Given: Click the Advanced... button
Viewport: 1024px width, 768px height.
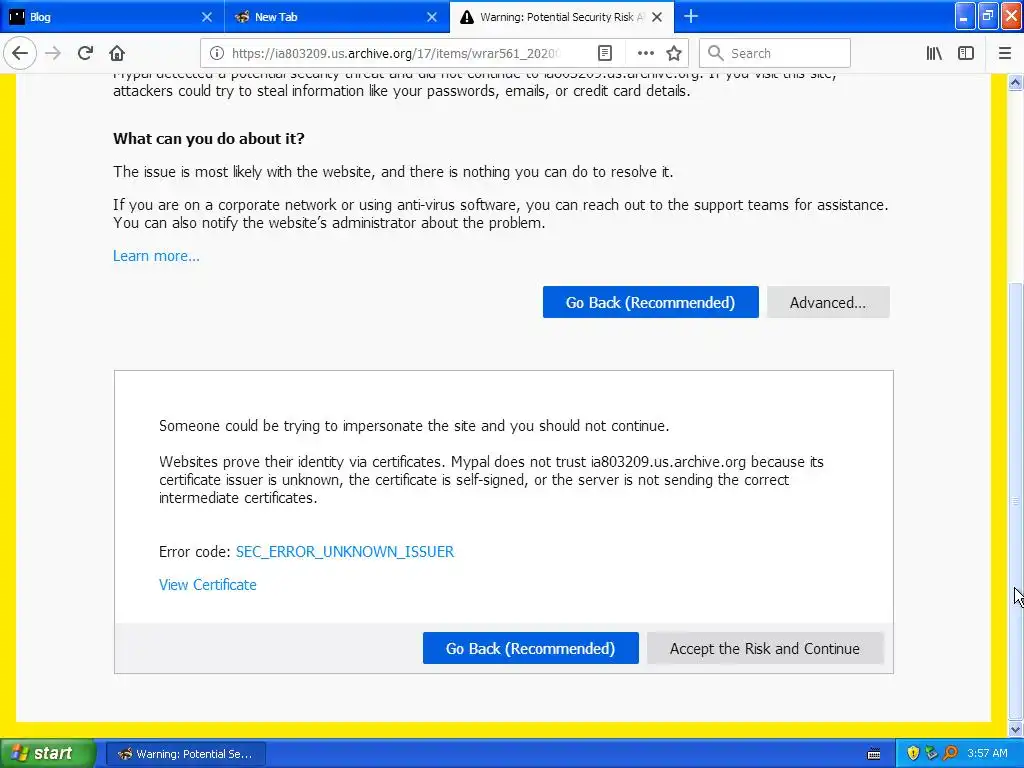Looking at the screenshot, I should pyautogui.click(x=828, y=302).
